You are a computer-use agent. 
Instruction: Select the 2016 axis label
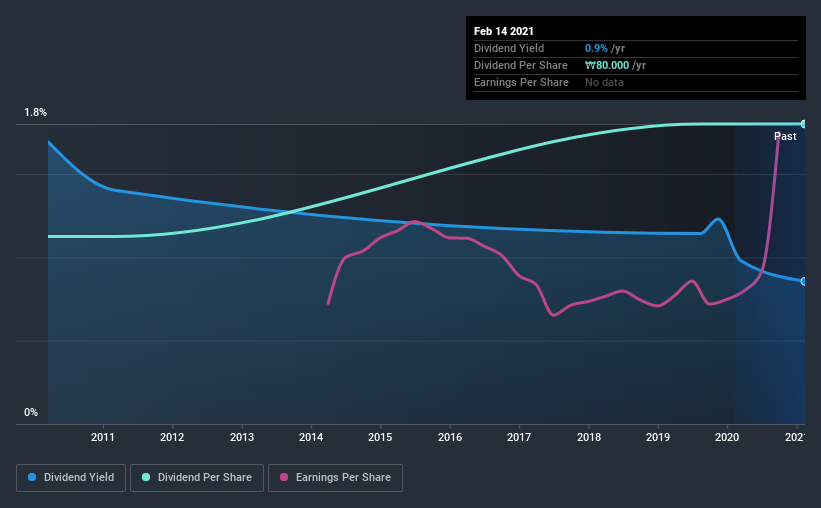click(x=450, y=437)
